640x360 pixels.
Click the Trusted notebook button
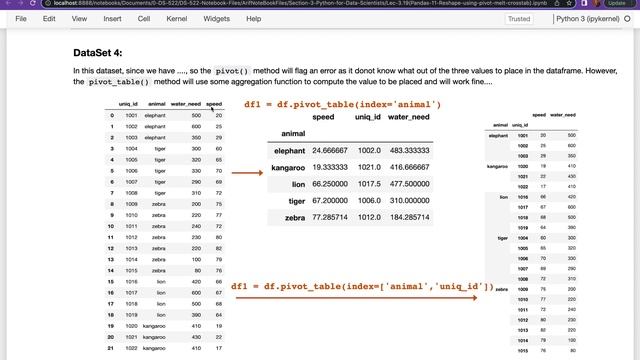pyautogui.click(x=519, y=19)
